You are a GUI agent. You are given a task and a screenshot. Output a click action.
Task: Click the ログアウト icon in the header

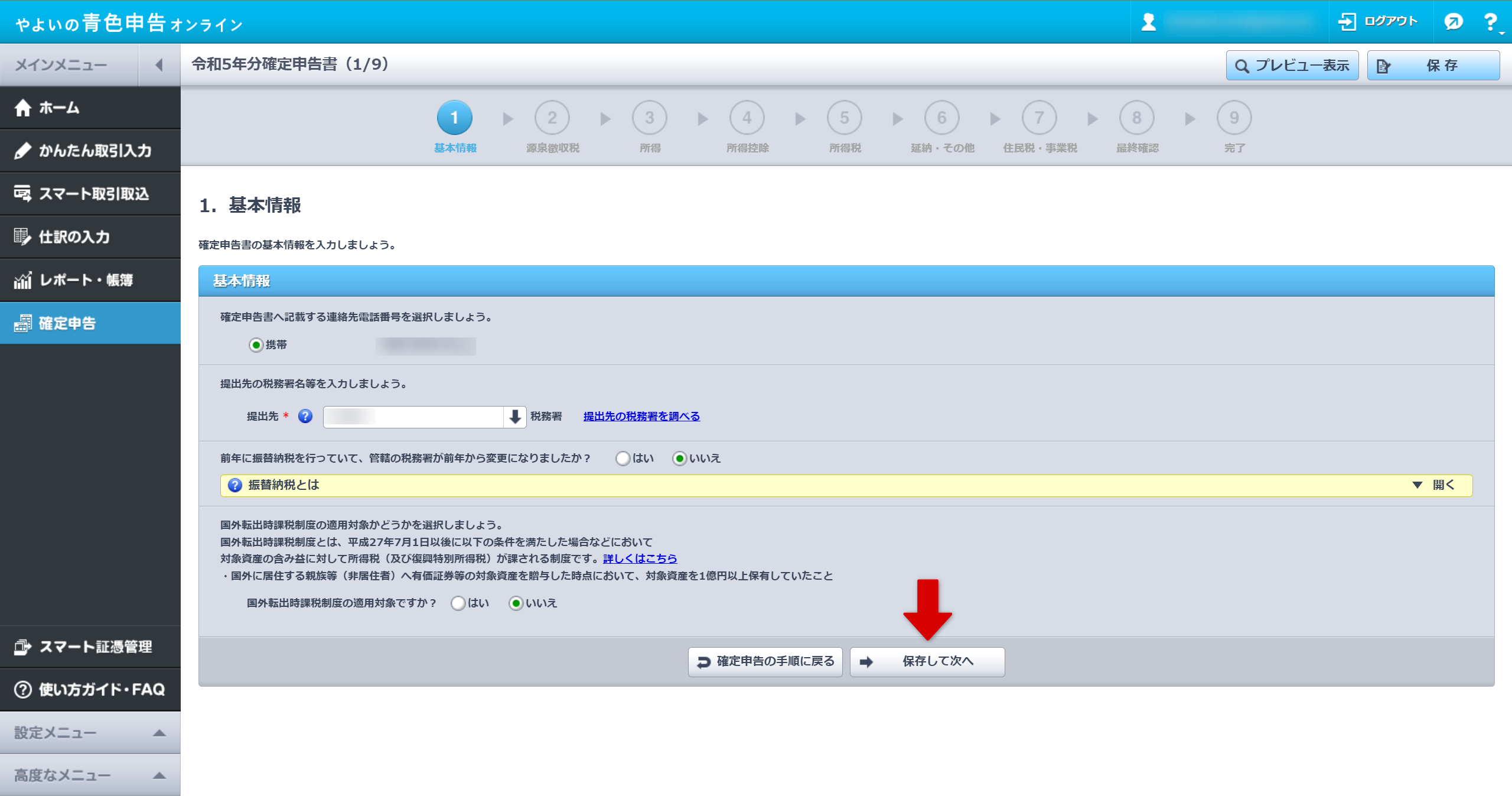(x=1347, y=22)
